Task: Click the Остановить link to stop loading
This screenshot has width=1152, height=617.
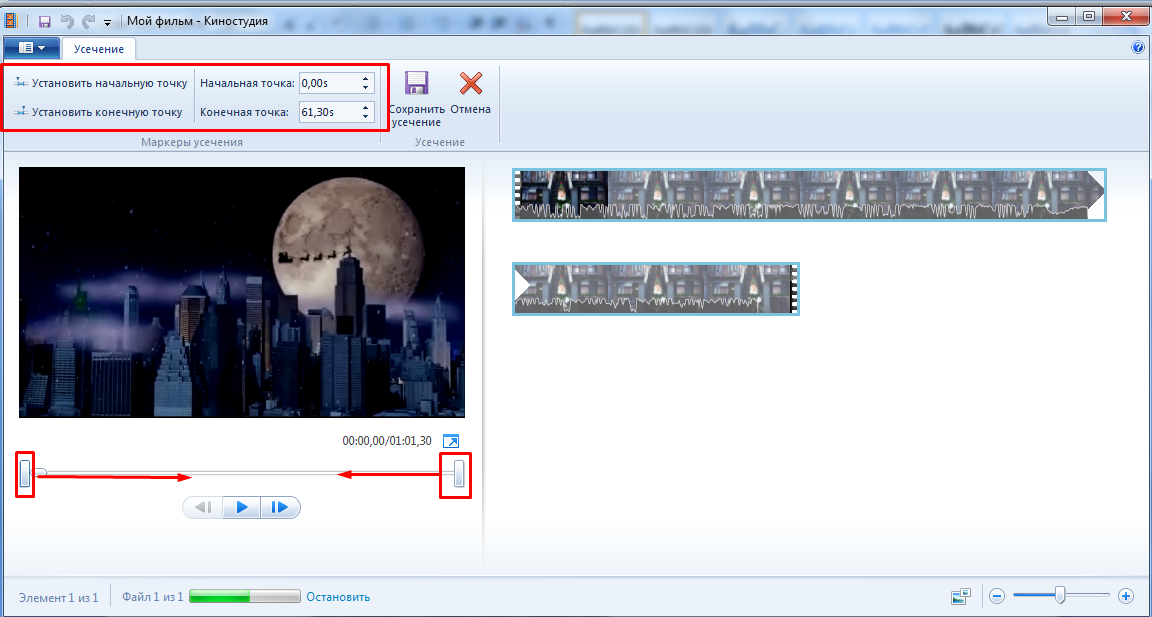Action: point(338,597)
